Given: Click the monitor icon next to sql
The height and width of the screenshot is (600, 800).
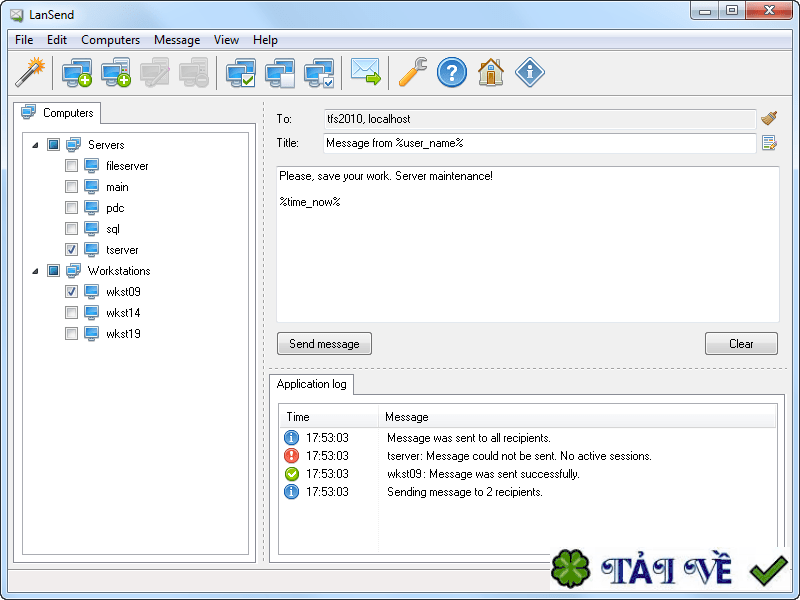Looking at the screenshot, I should 91,229.
